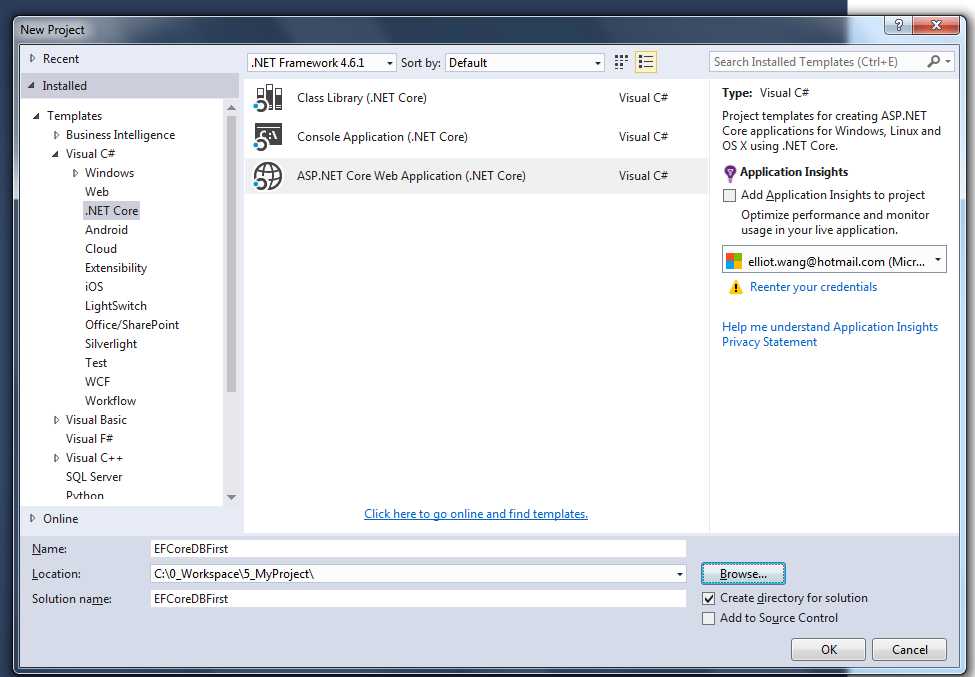Select the Extensibility category
975x677 pixels.
(x=116, y=268)
